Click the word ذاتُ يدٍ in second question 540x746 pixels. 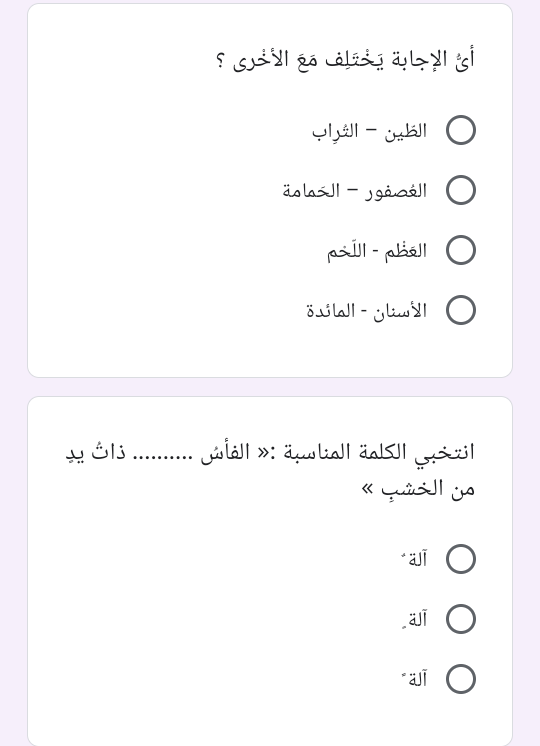[x=96, y=452]
